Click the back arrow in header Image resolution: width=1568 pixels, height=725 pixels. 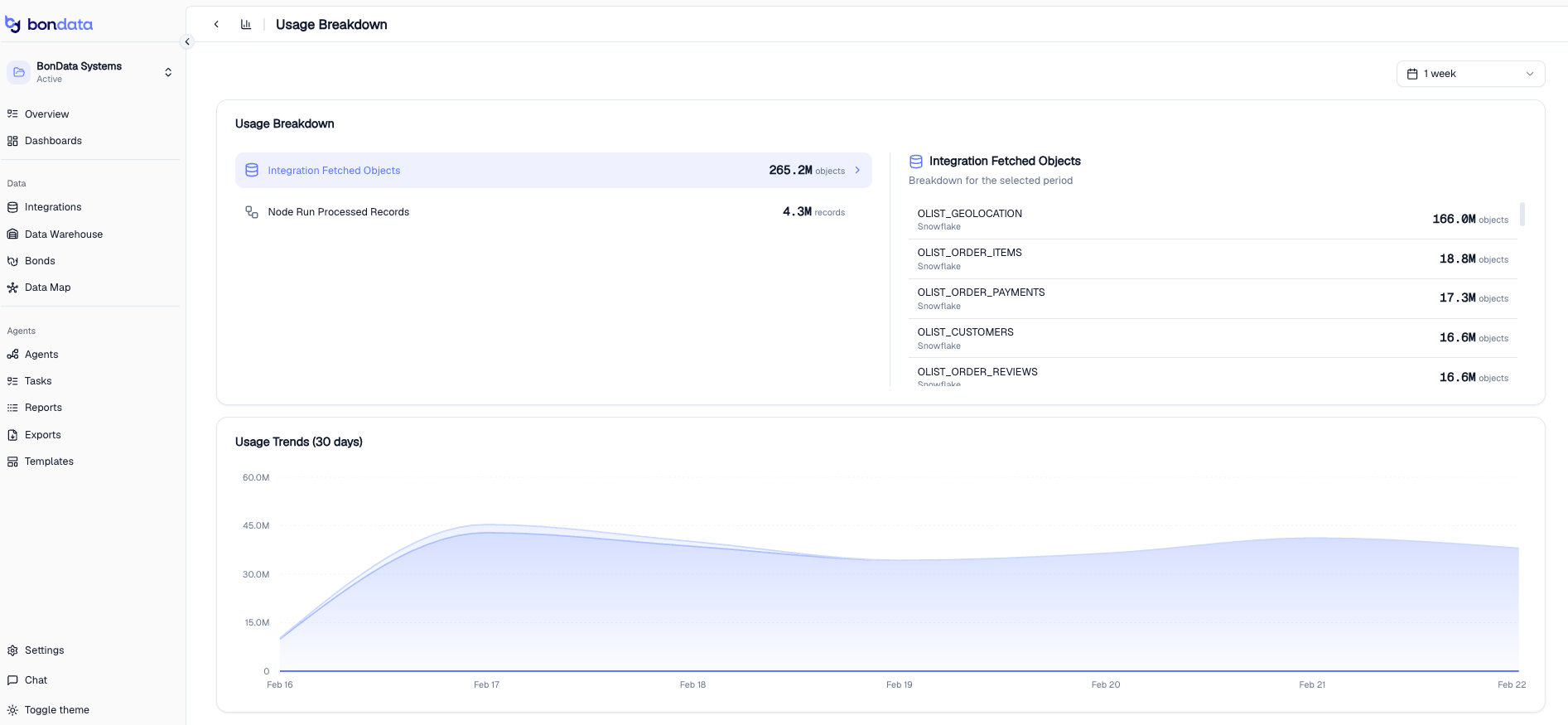pyautogui.click(x=216, y=24)
